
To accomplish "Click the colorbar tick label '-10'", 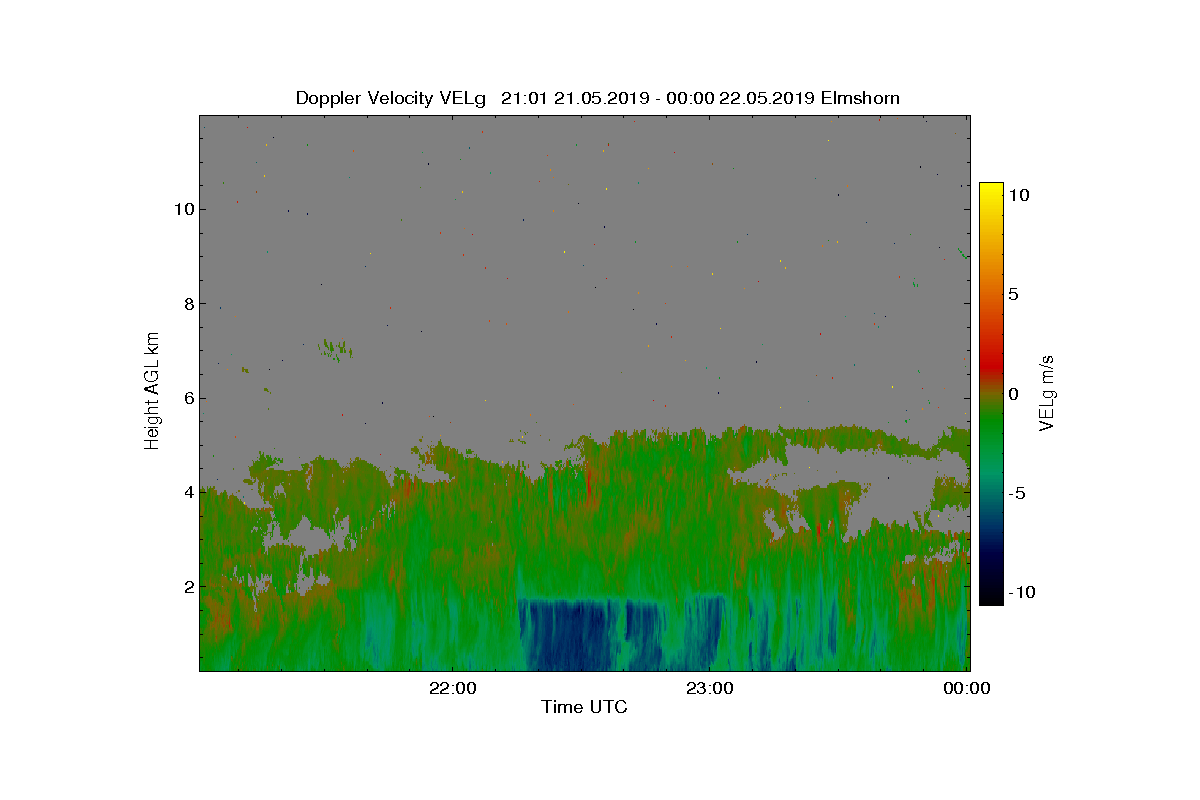I will click(1021, 592).
